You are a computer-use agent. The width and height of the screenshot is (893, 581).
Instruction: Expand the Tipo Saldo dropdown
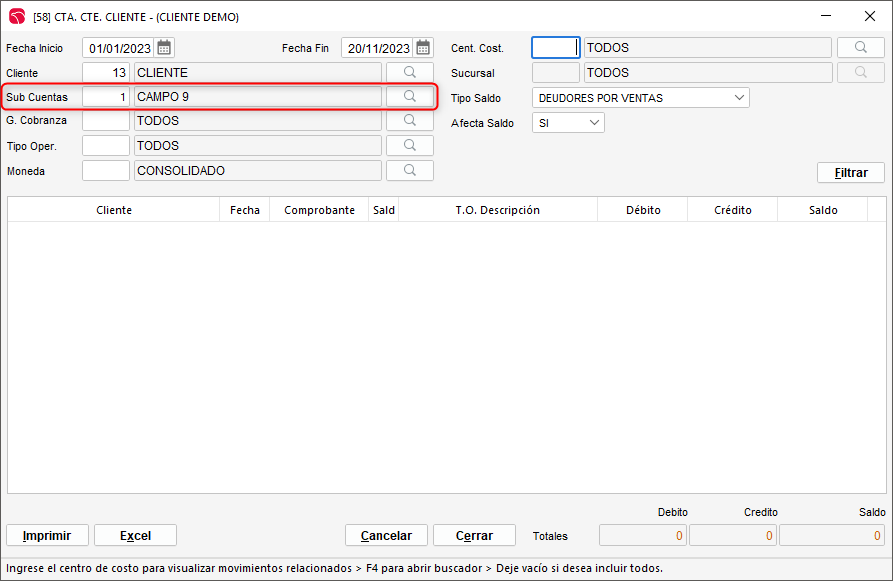pyautogui.click(x=739, y=98)
